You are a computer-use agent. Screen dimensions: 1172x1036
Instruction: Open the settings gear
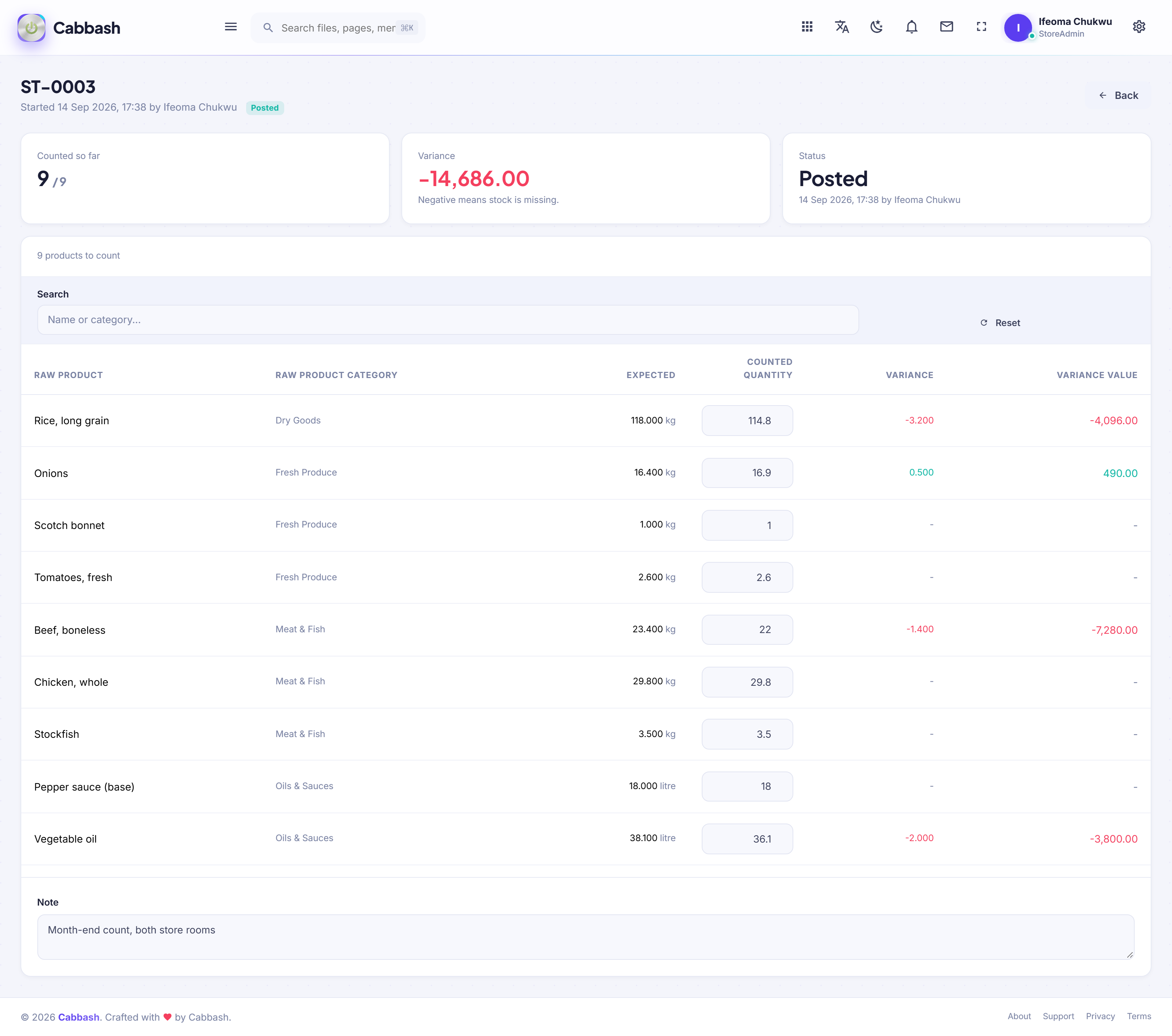(1139, 27)
